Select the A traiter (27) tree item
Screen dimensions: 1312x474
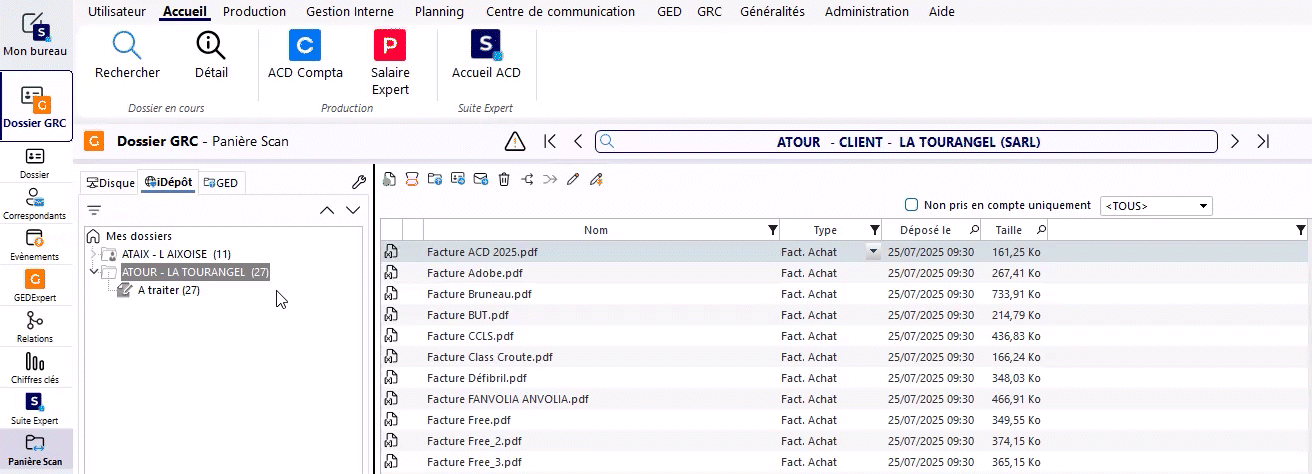coord(169,290)
